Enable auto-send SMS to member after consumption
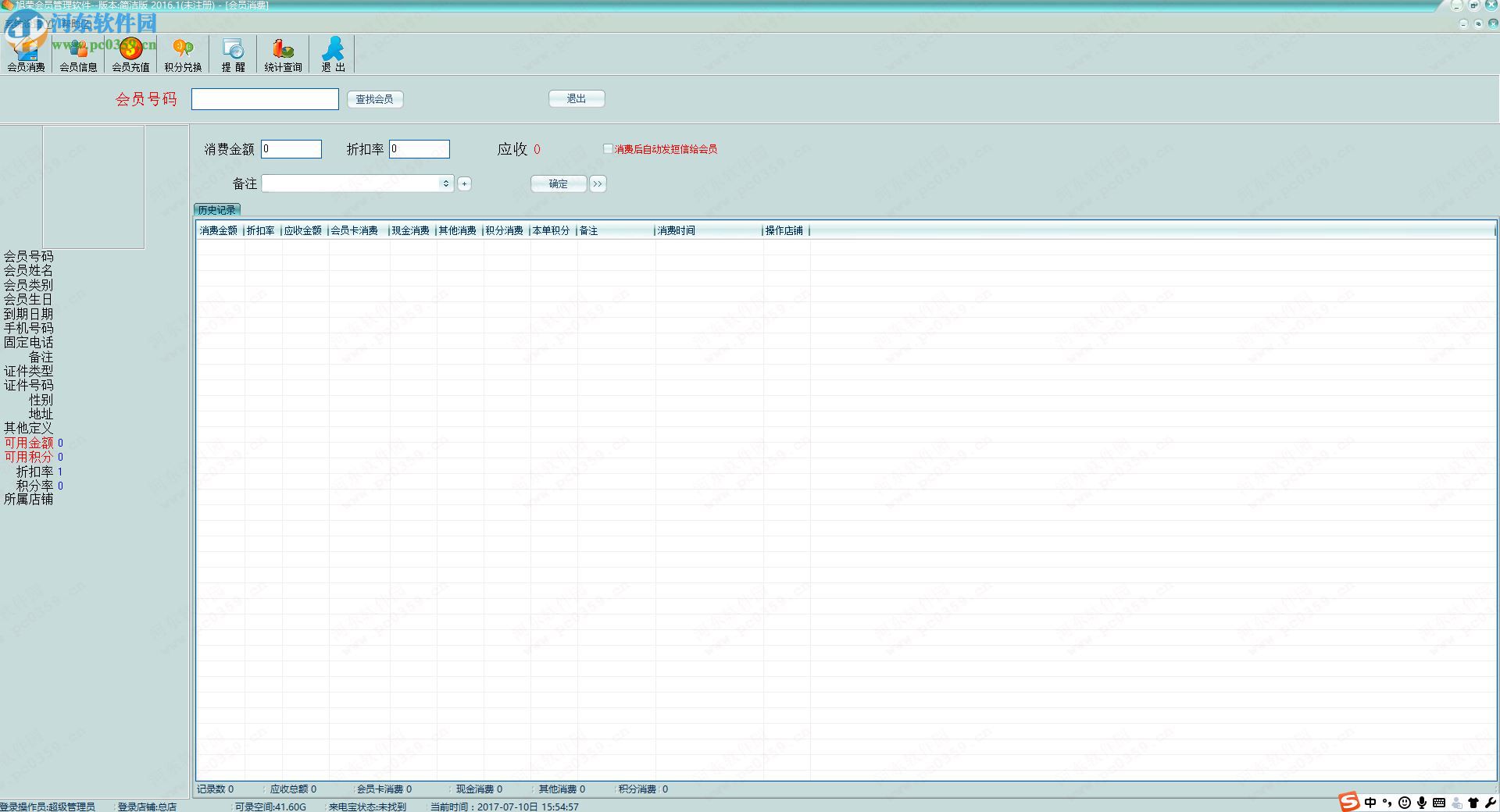1500x812 pixels. (609, 148)
